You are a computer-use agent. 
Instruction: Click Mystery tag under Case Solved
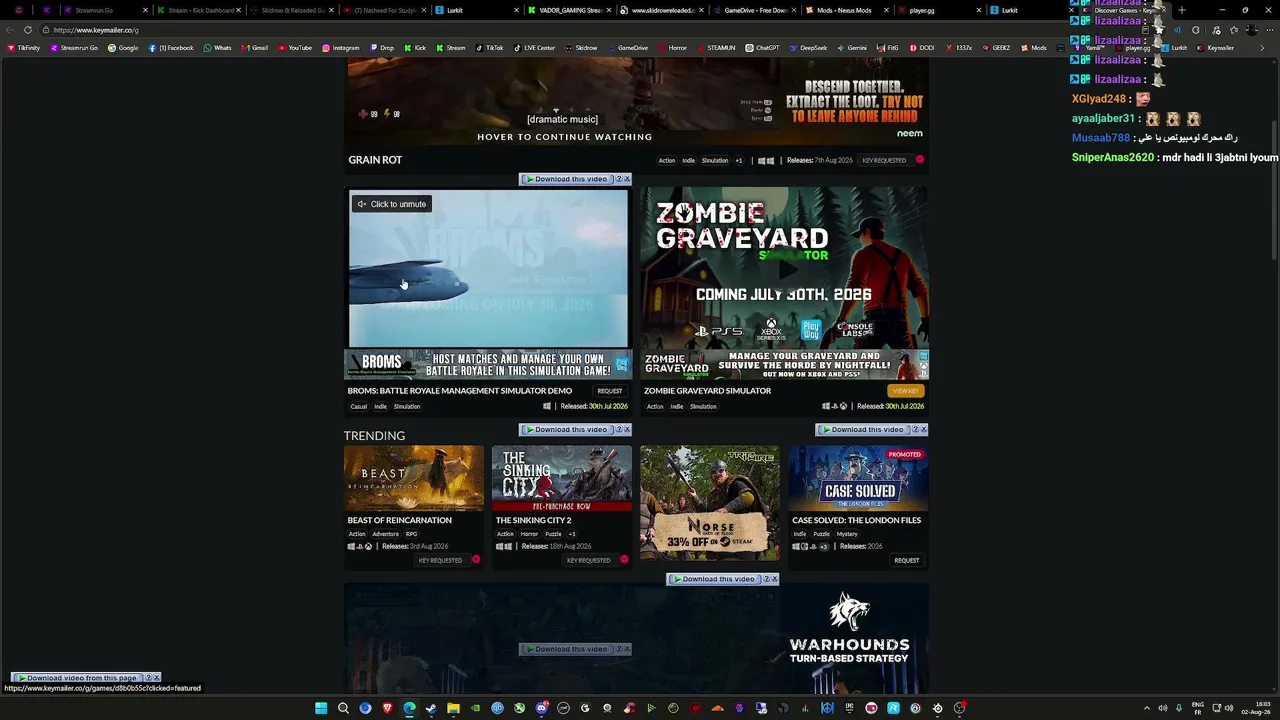pos(847,534)
